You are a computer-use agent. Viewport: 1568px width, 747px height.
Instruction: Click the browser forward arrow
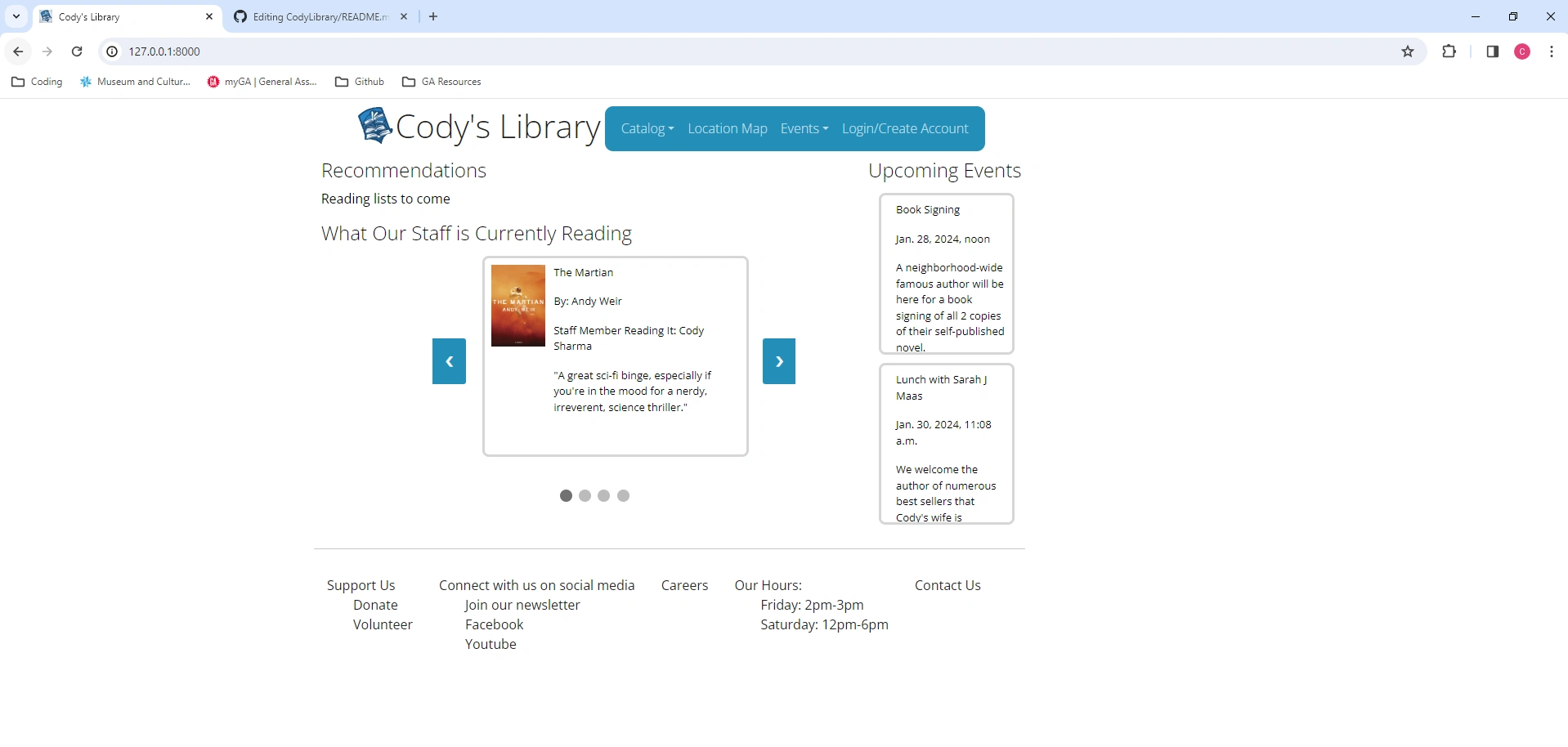[47, 51]
